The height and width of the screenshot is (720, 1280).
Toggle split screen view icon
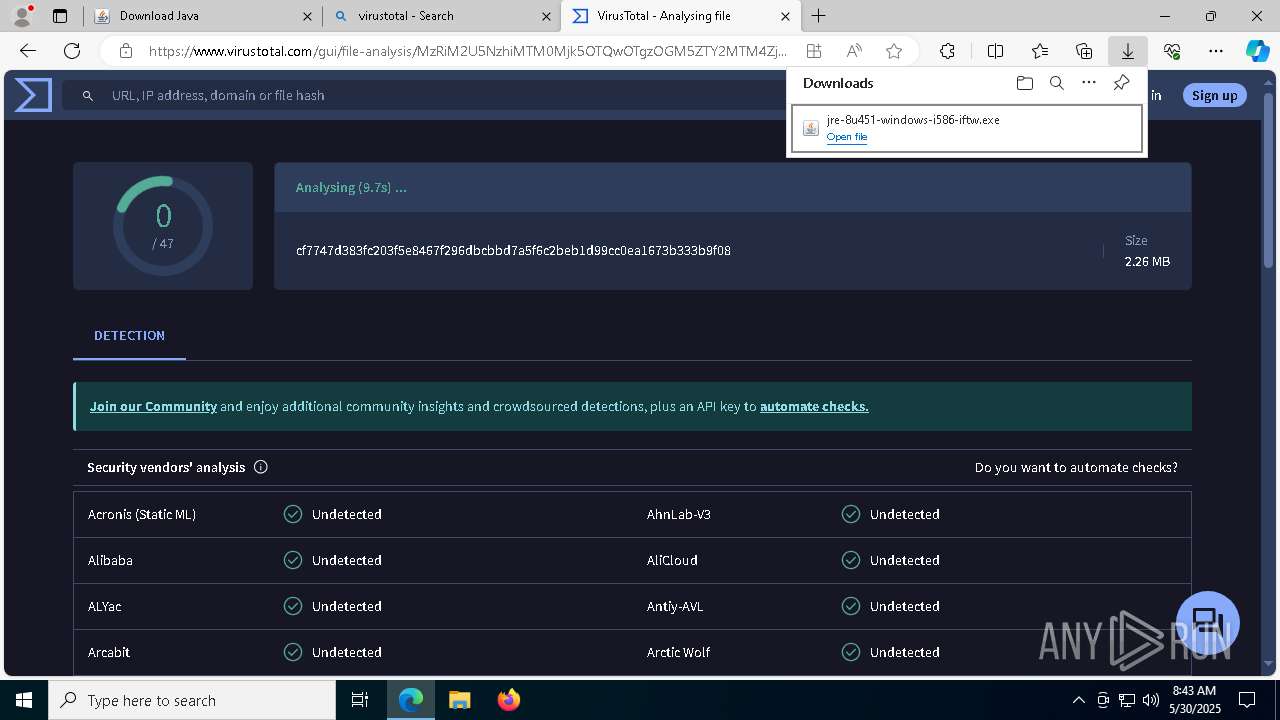995,51
